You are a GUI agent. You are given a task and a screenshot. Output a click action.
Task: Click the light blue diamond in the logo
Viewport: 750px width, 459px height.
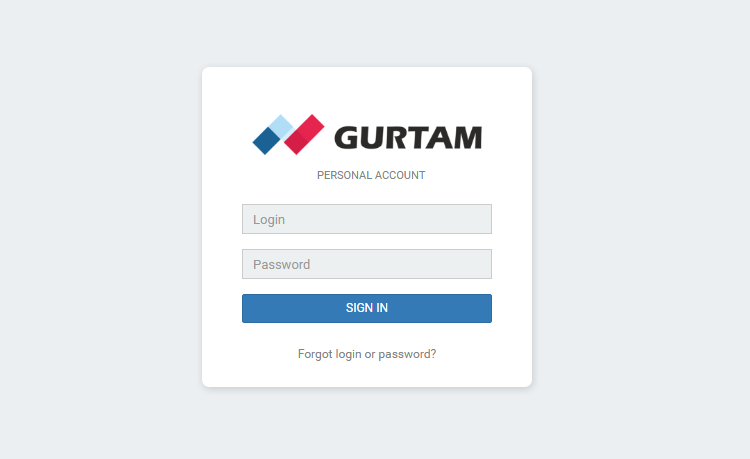coord(281,127)
